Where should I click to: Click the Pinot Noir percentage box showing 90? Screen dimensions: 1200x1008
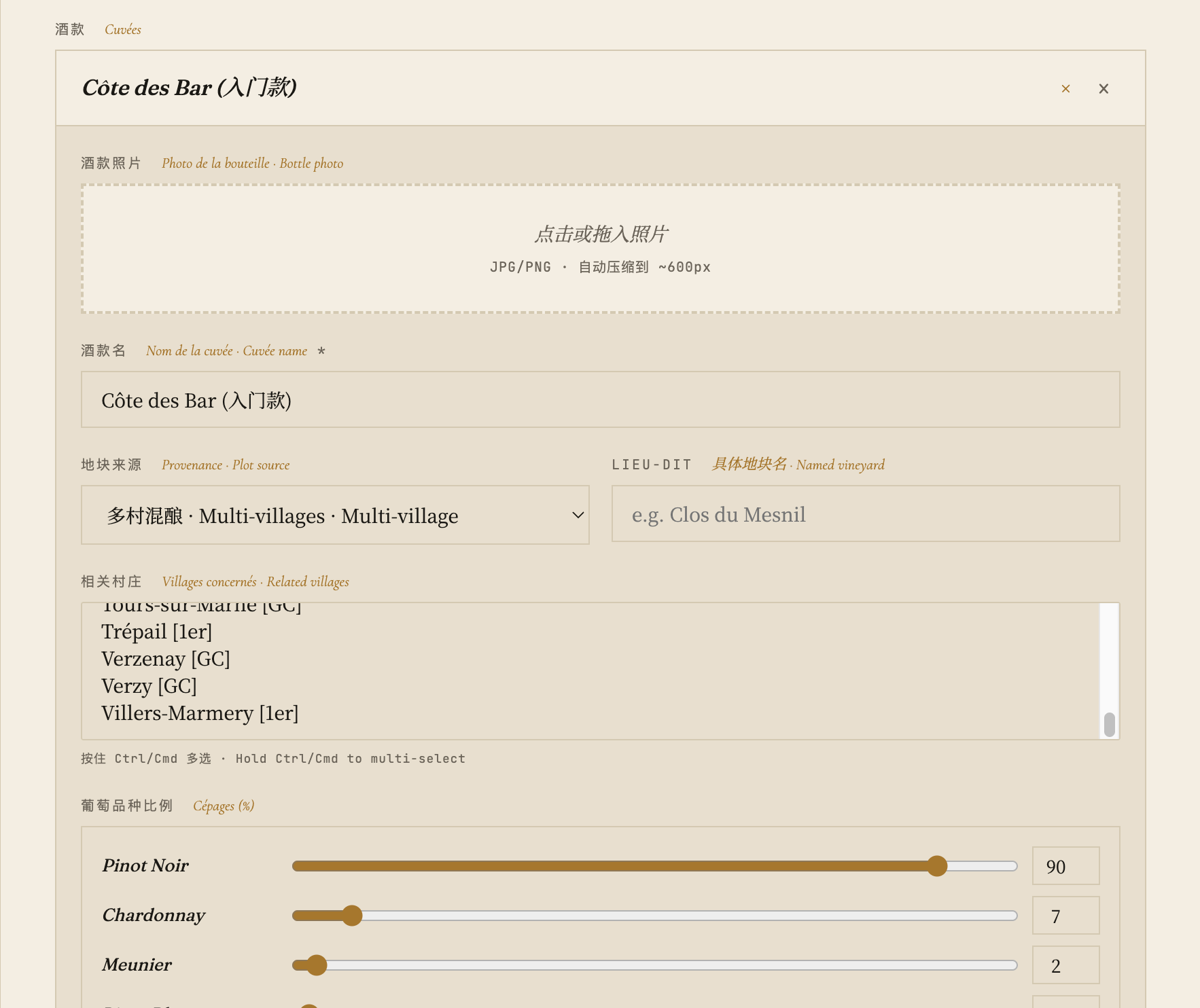[1065, 866]
